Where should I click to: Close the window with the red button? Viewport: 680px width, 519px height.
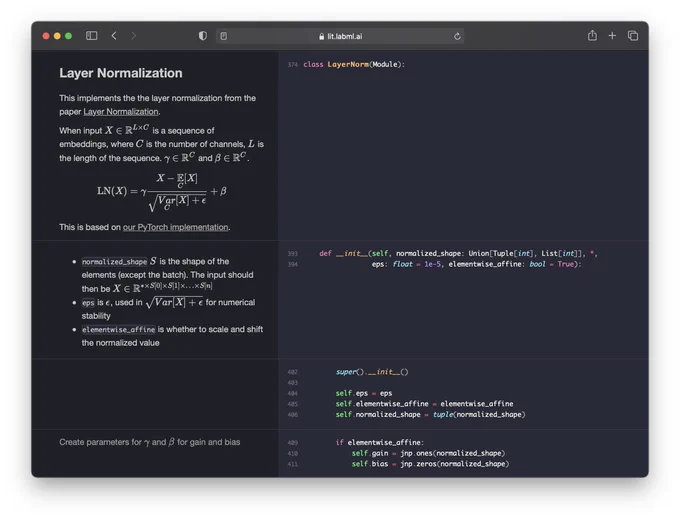click(x=46, y=36)
